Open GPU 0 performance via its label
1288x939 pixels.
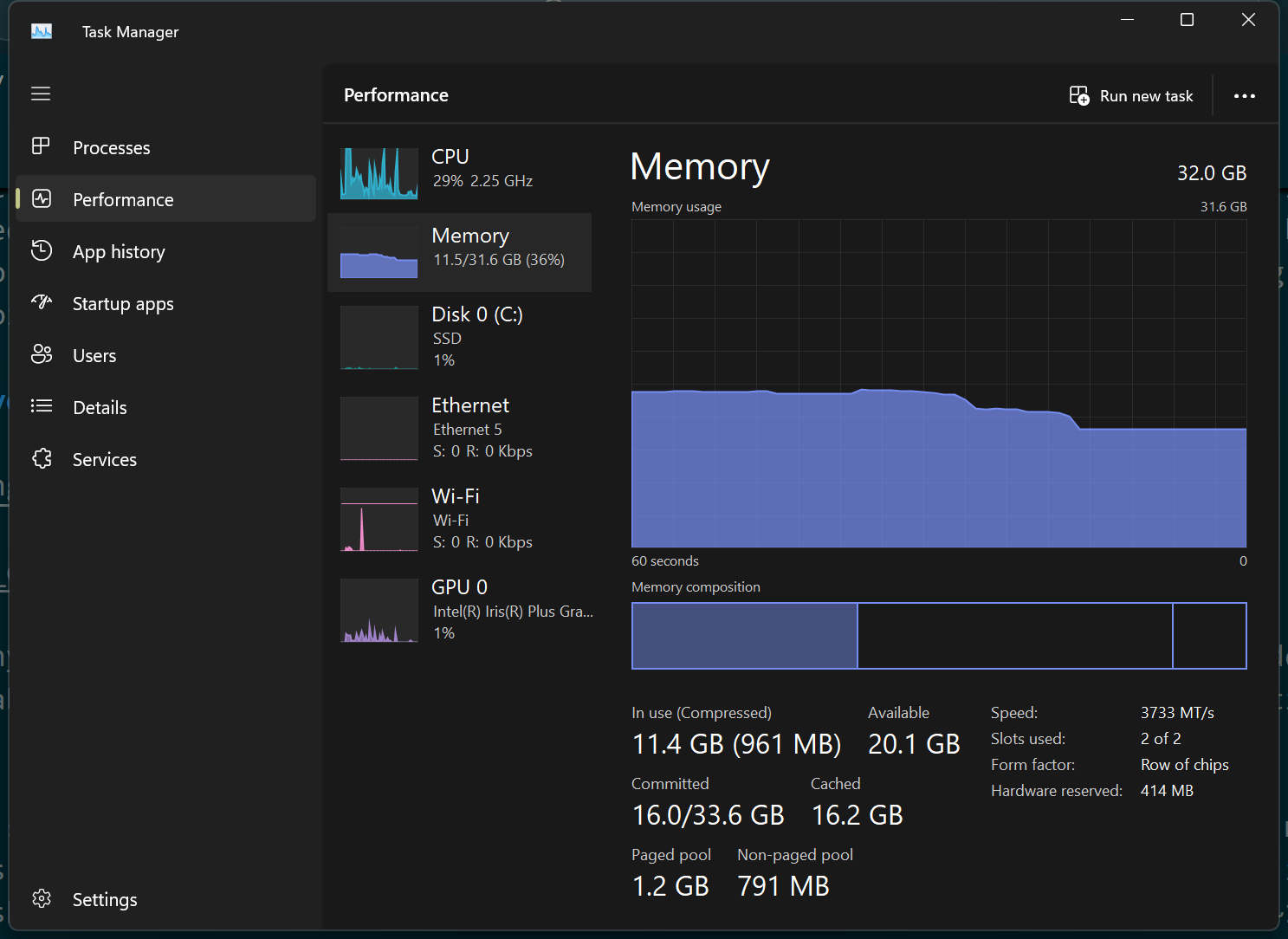(460, 587)
